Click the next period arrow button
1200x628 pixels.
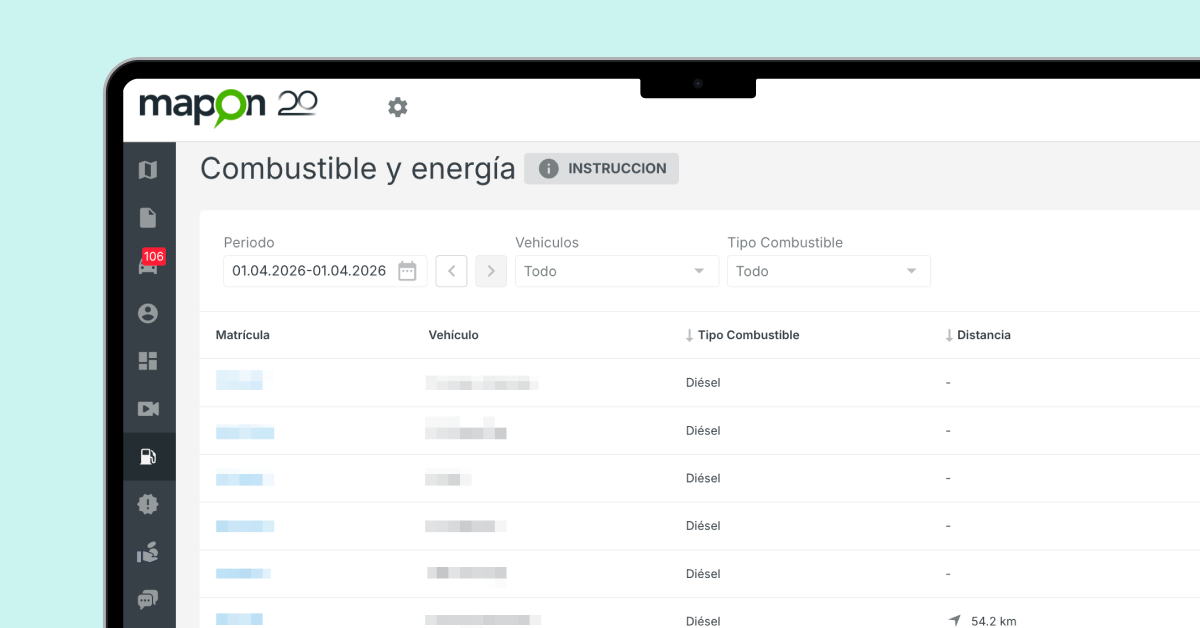(490, 270)
